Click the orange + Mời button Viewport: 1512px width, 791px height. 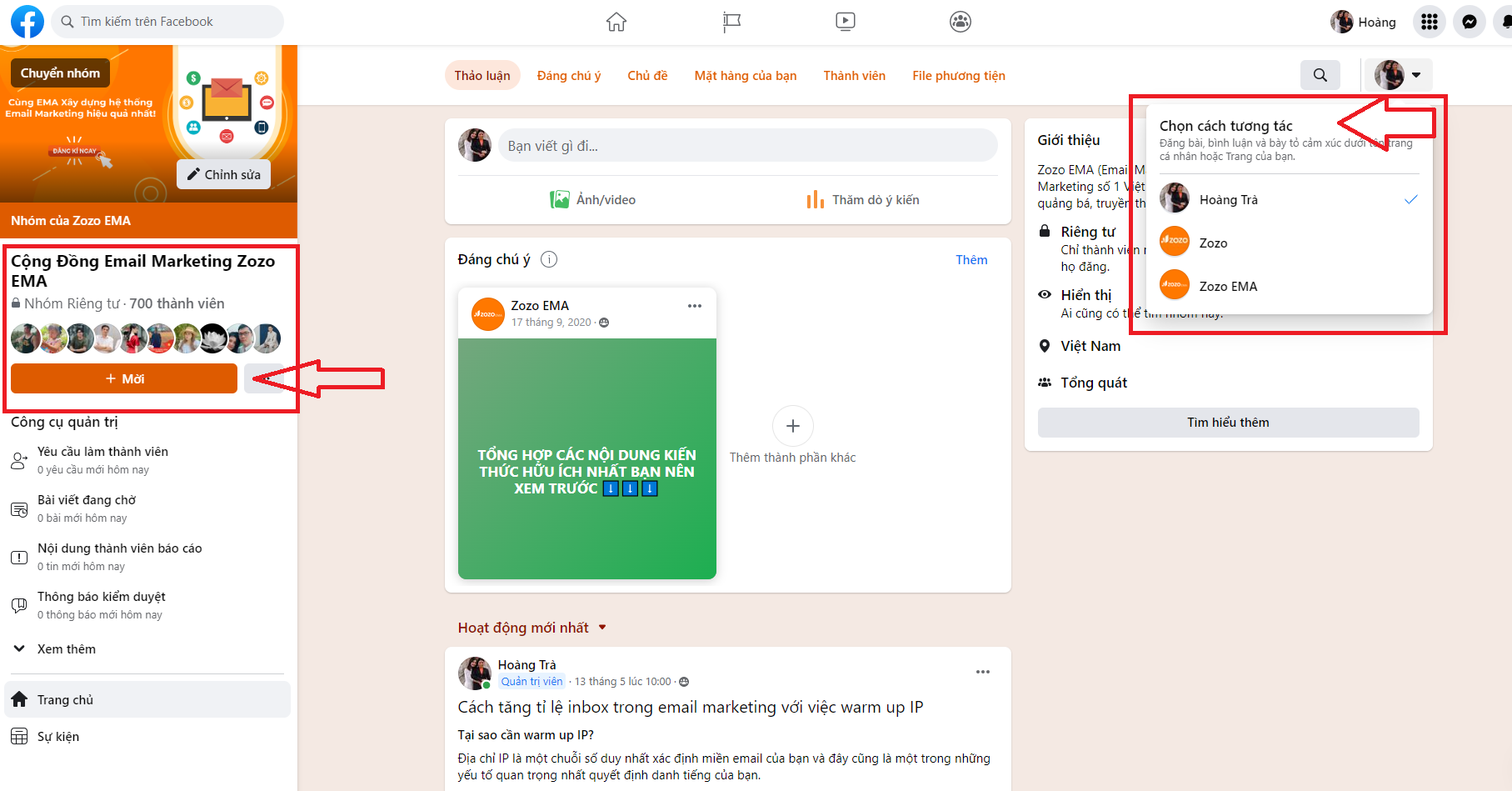[124, 378]
